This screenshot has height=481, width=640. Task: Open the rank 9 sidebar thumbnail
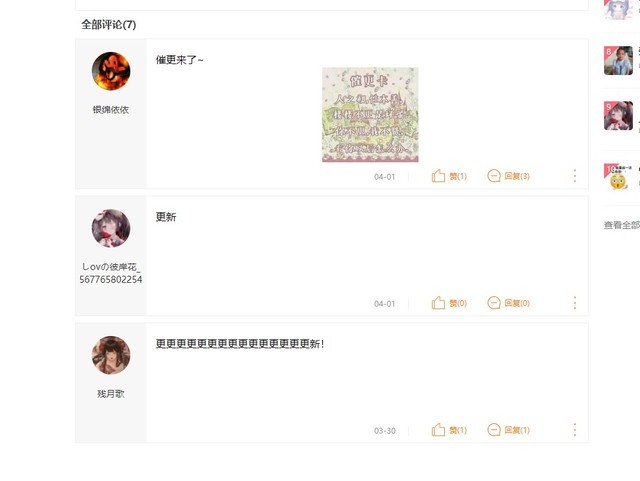618,116
